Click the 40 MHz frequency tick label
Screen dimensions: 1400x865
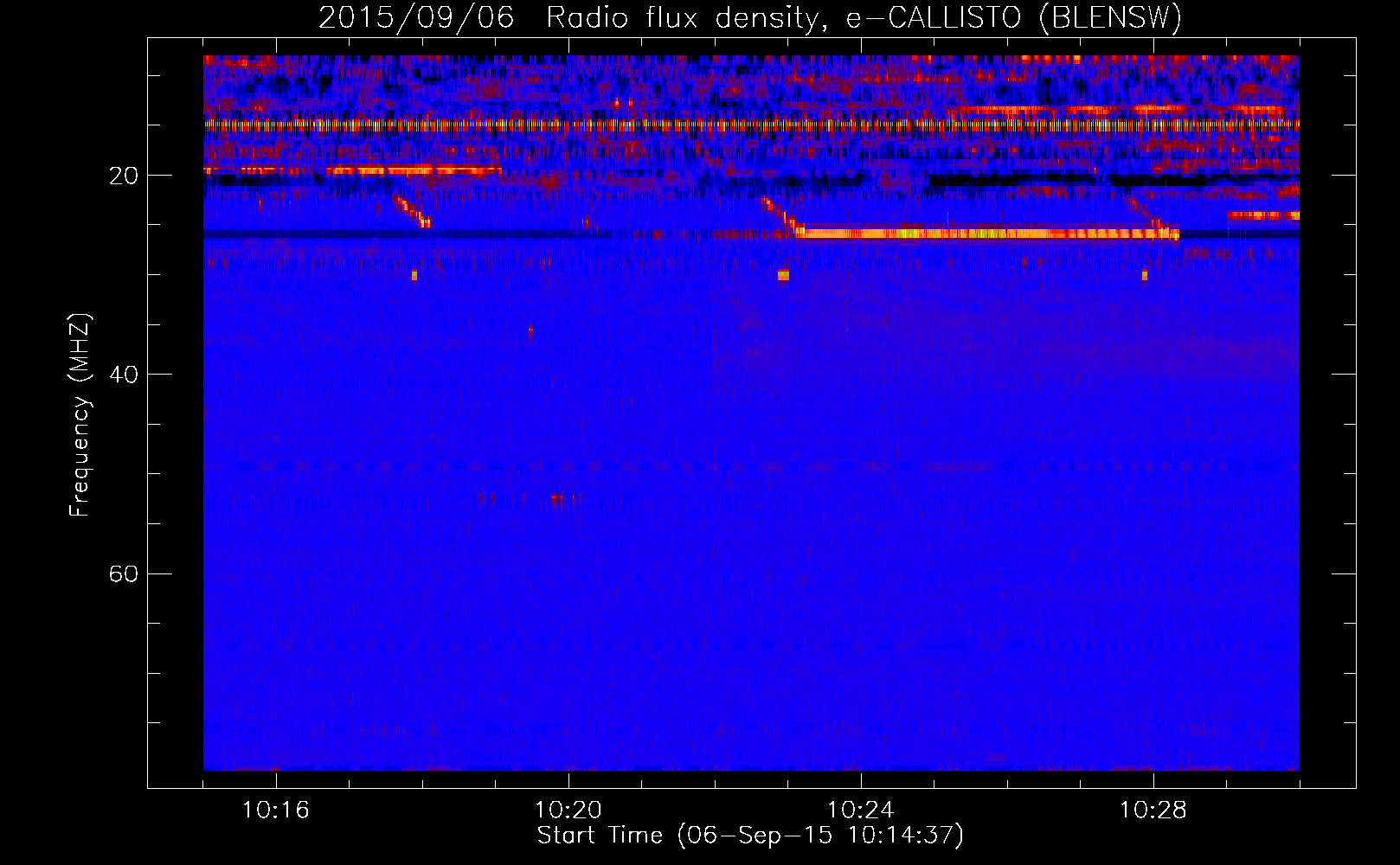point(123,375)
